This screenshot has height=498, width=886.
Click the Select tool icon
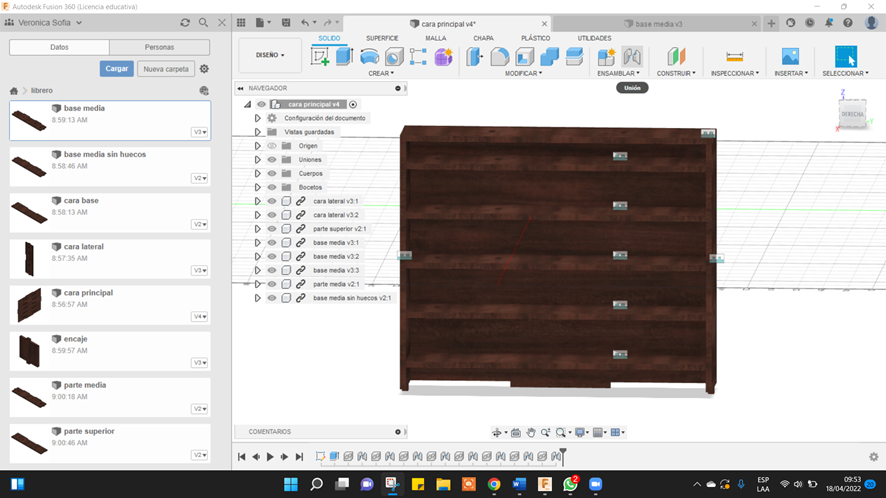846,57
